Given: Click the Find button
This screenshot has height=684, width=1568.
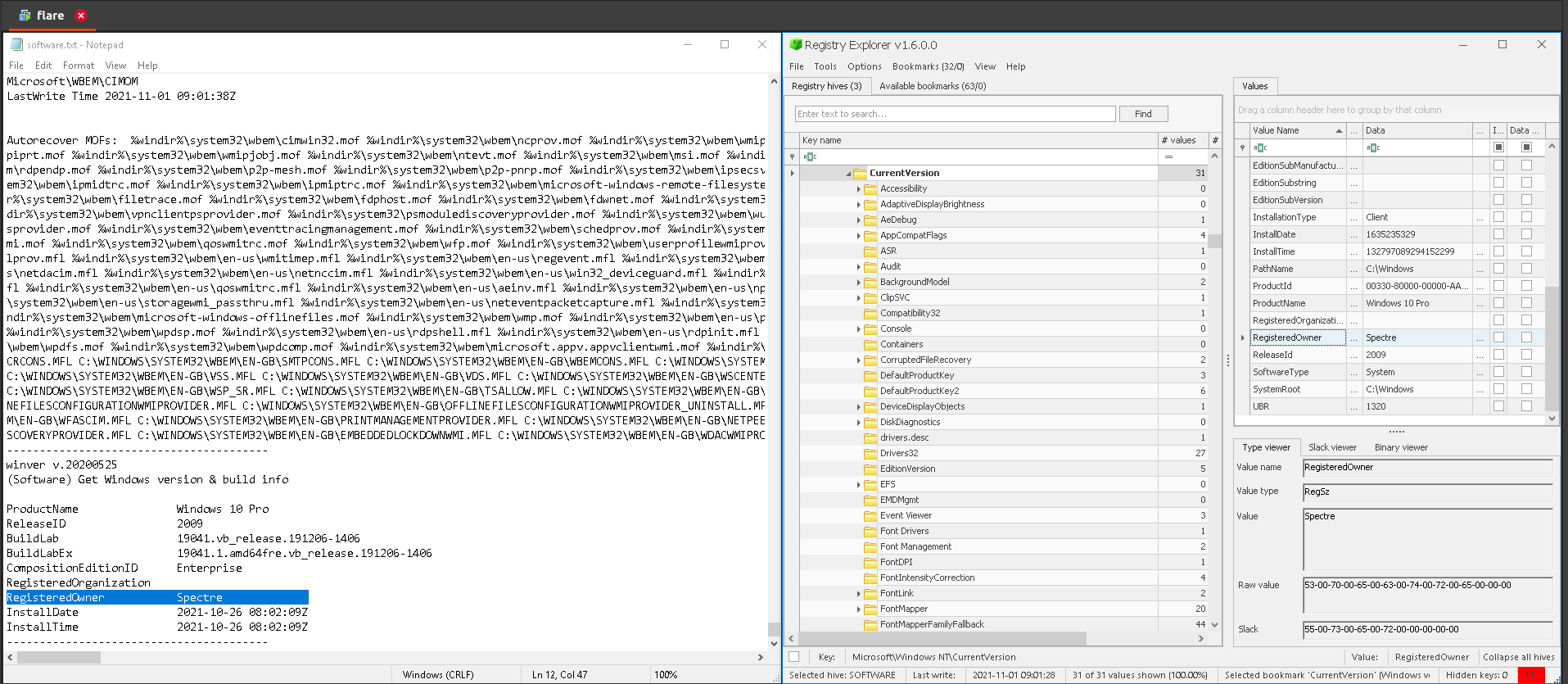Looking at the screenshot, I should 1143,114.
